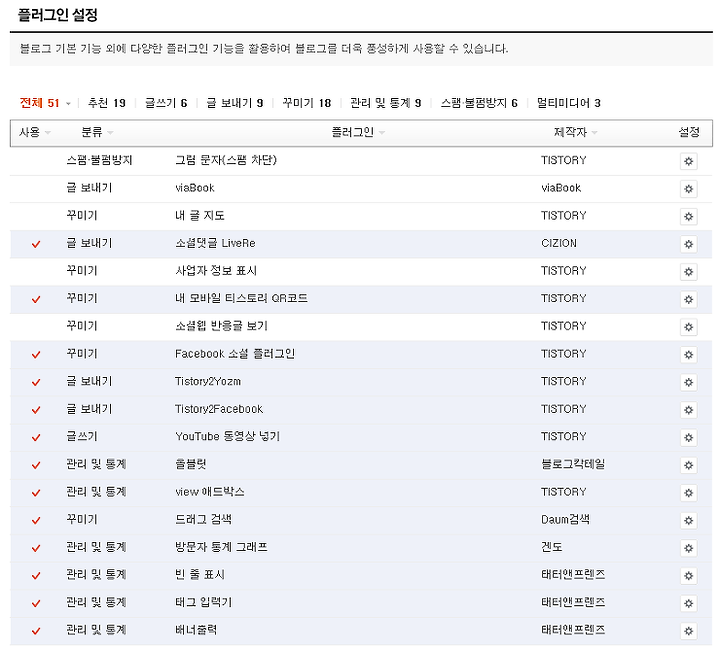
Task: Click gear icon for 소셜웹 반응글 보기
Action: 688,327
